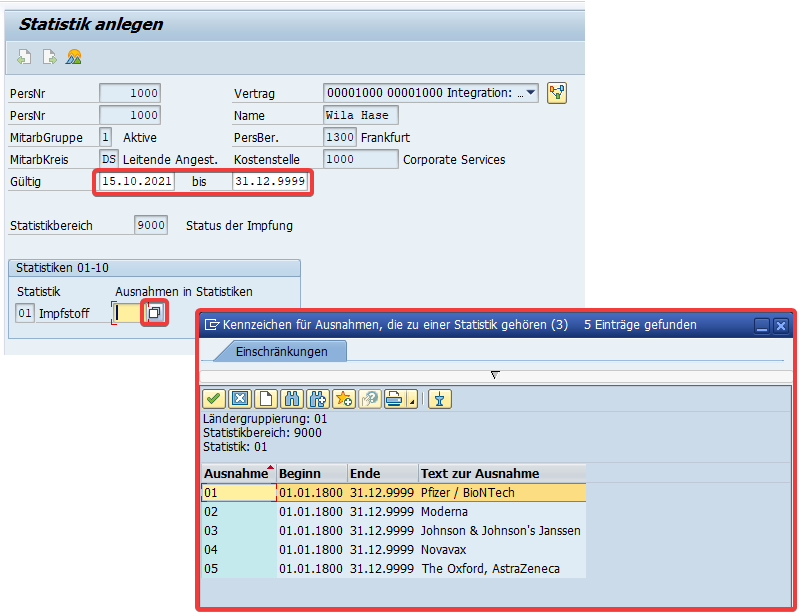Click the Beginn column header
Screen dimensions: 803x616
312,473
